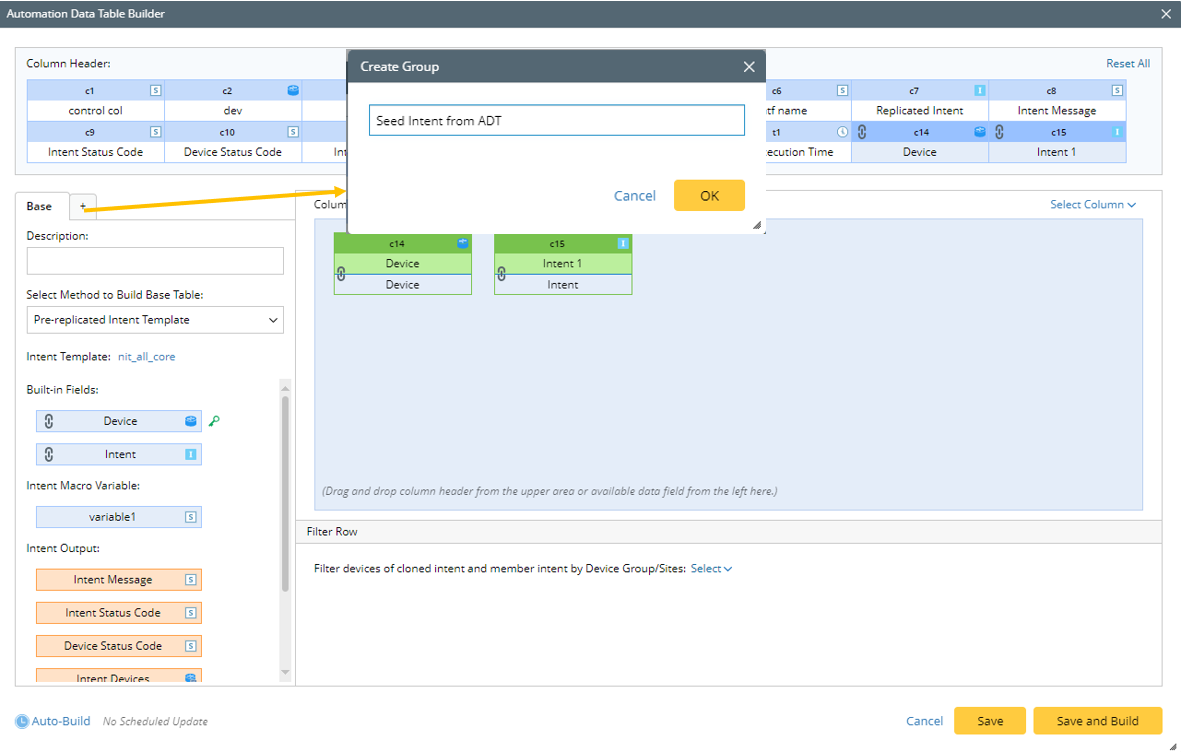
Task: Click device icon in Device built-in field
Action: (191, 421)
